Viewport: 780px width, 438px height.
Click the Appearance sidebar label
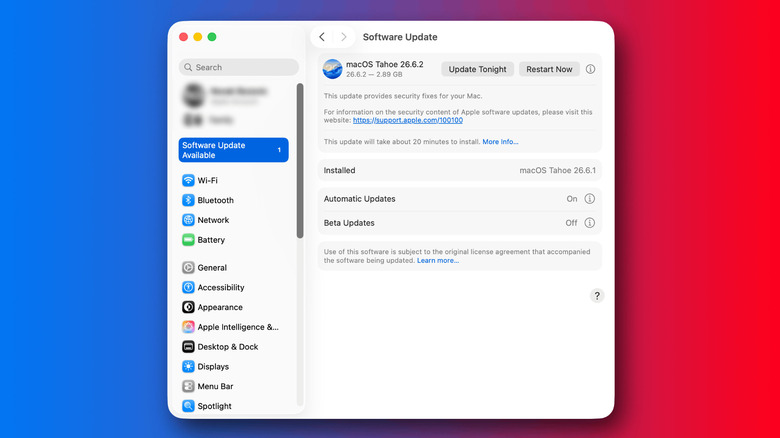pyautogui.click(x=220, y=307)
